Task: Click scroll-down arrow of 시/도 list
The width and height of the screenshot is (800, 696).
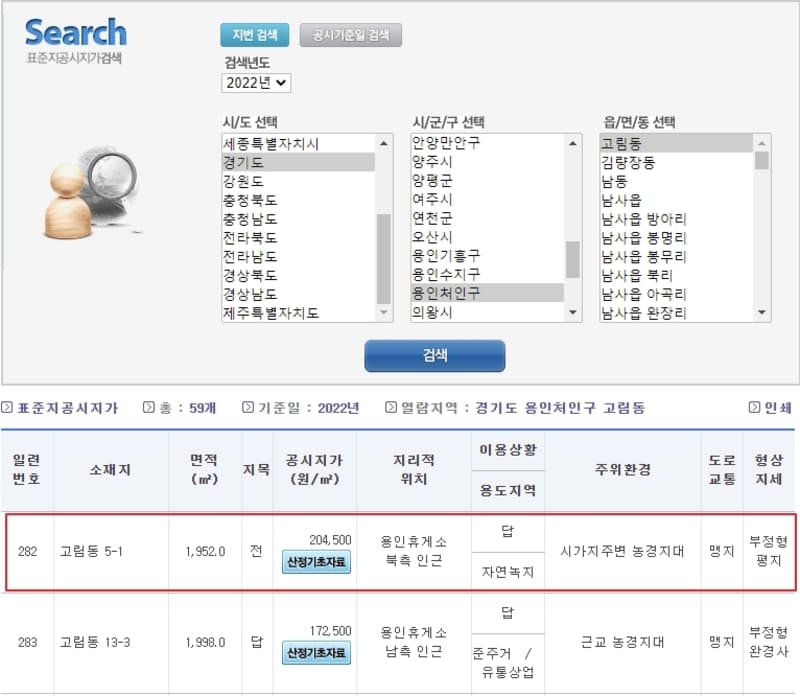Action: point(384,312)
